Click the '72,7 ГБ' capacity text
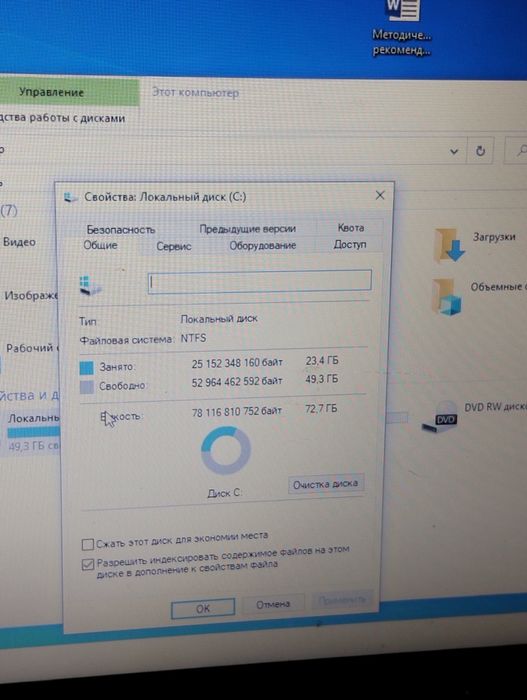527x700 pixels. (321, 408)
